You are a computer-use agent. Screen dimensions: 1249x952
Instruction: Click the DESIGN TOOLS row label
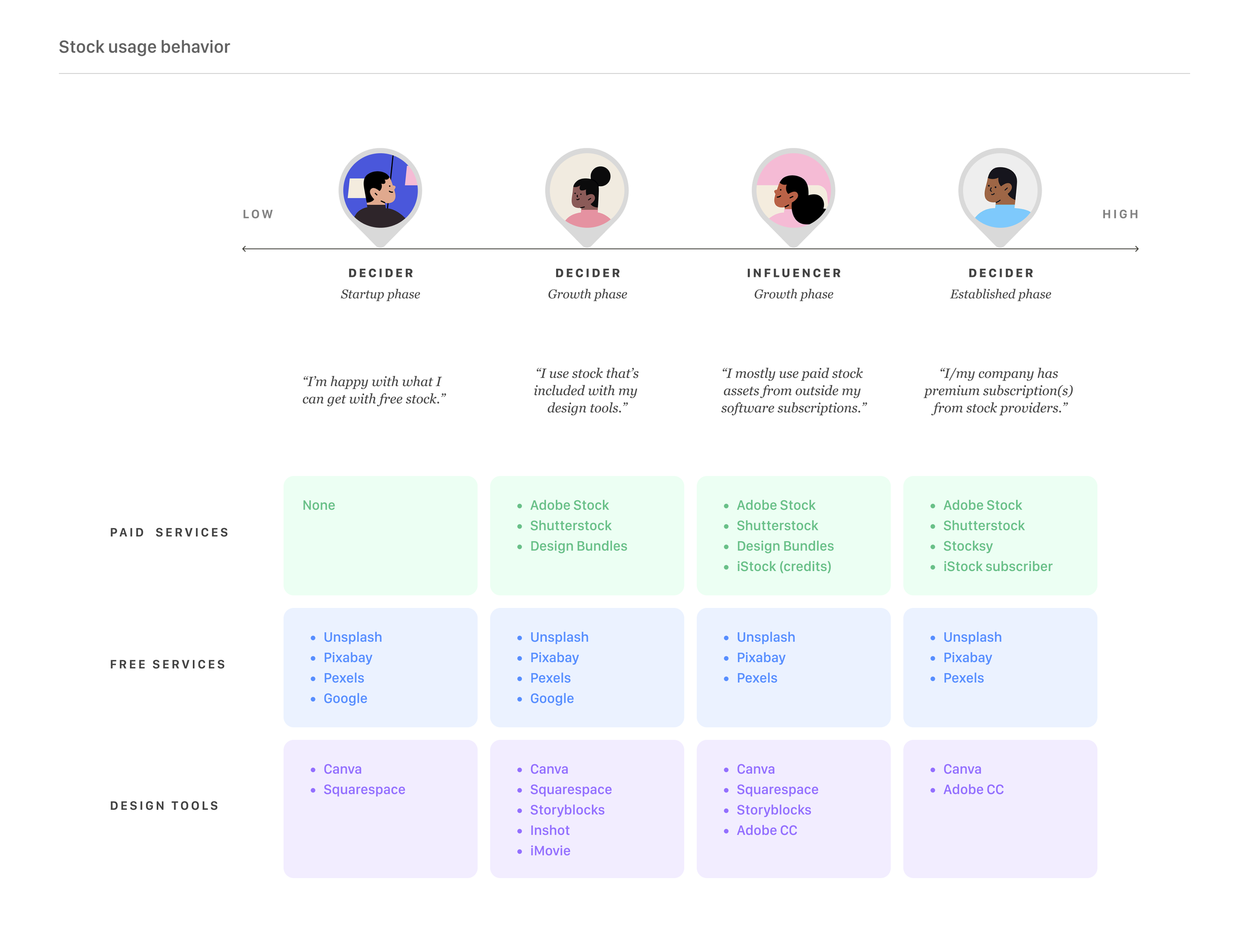point(164,806)
